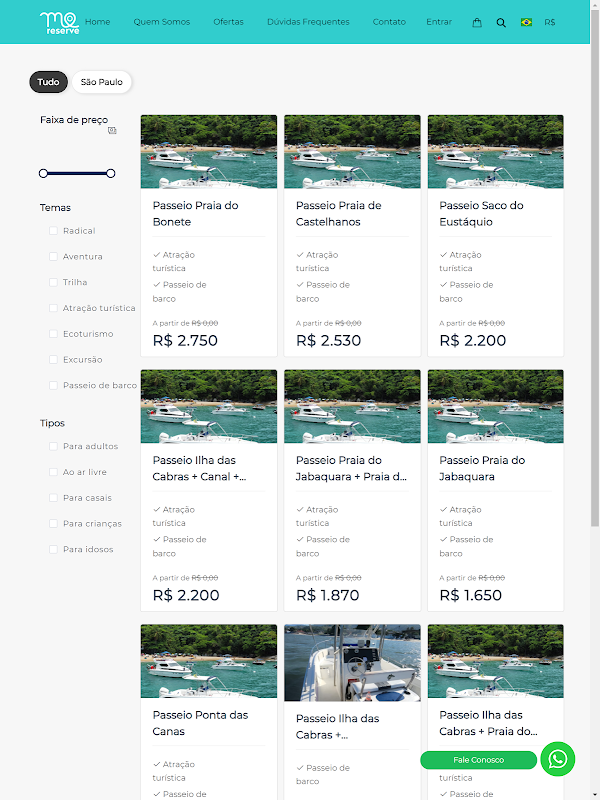The image size is (600, 800).
Task: Click the MO Reserve logo
Action: coord(59,22)
